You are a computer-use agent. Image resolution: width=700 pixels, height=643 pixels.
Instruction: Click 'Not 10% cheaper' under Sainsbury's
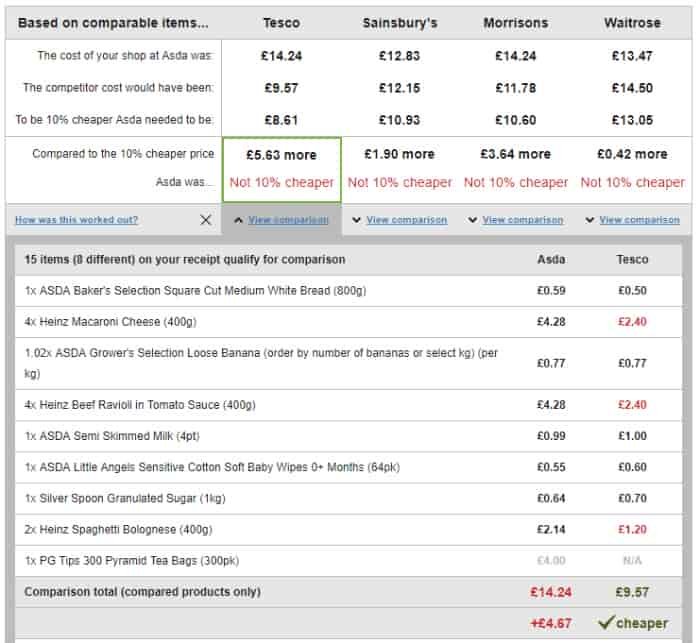(x=400, y=182)
